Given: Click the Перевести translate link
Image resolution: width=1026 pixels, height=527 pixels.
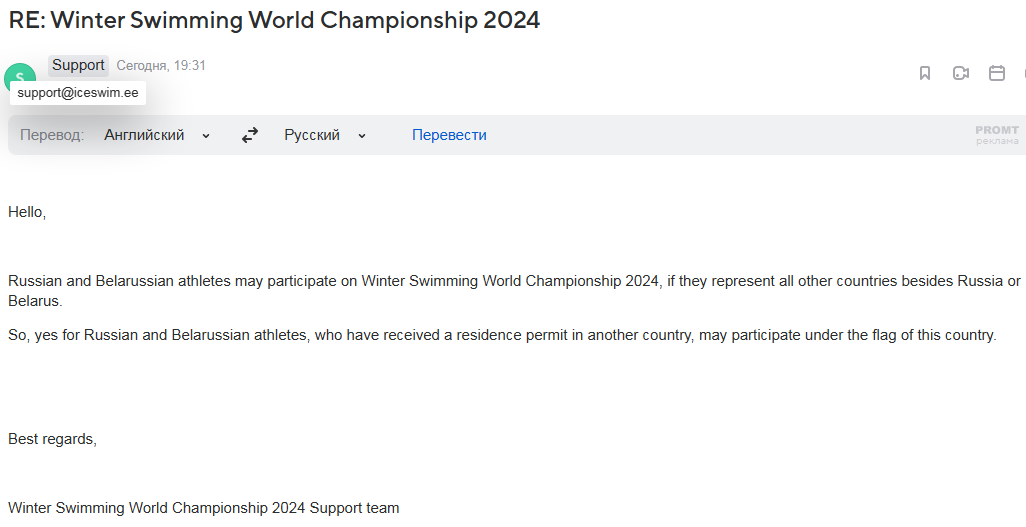Looking at the screenshot, I should coord(449,136).
